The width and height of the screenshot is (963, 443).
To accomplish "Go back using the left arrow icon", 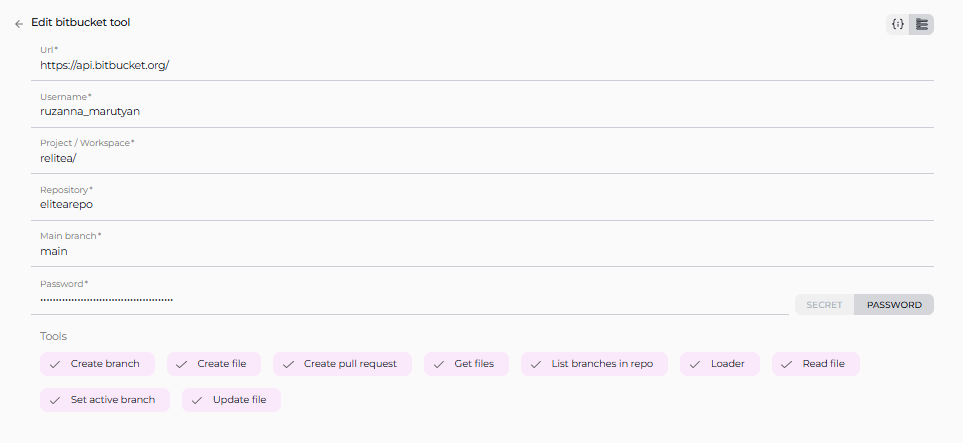I will [x=19, y=24].
